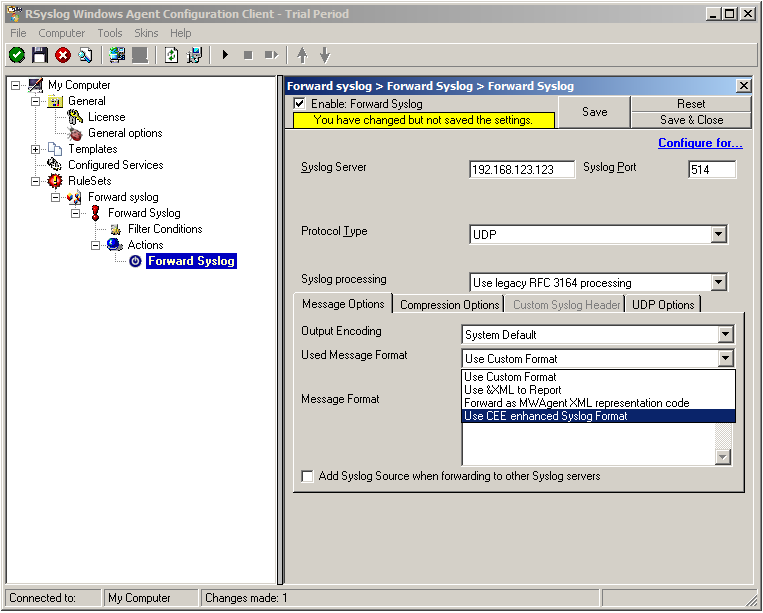
Task: Select Forward as MWAgent XML representation code
Action: [x=598, y=403]
